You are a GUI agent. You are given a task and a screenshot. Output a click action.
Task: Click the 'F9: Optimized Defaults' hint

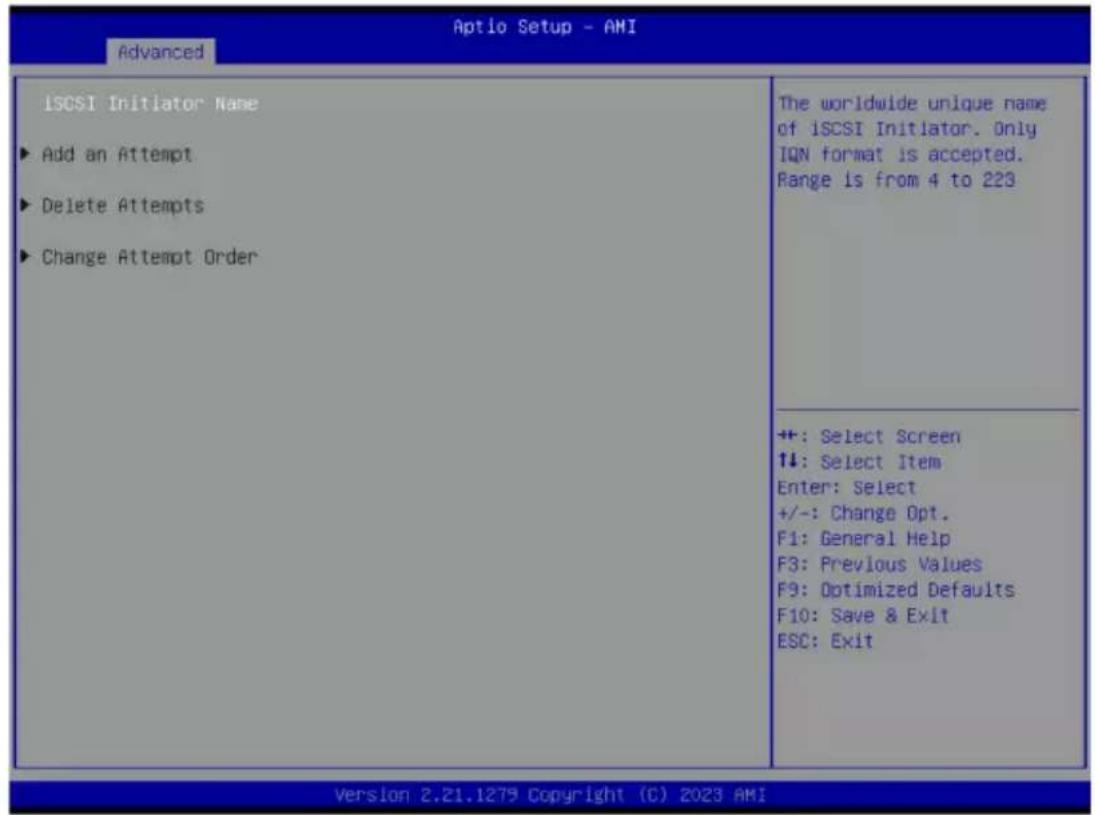896,590
